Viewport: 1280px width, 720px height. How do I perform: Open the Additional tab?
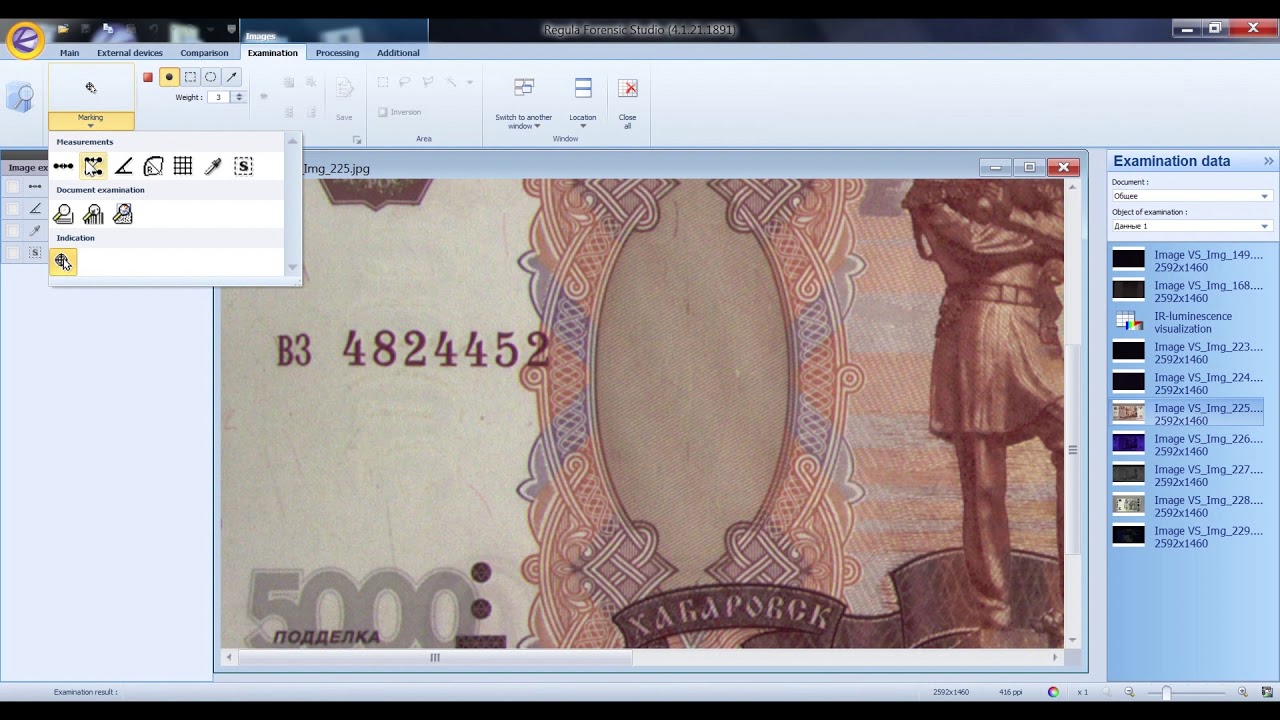pos(398,53)
